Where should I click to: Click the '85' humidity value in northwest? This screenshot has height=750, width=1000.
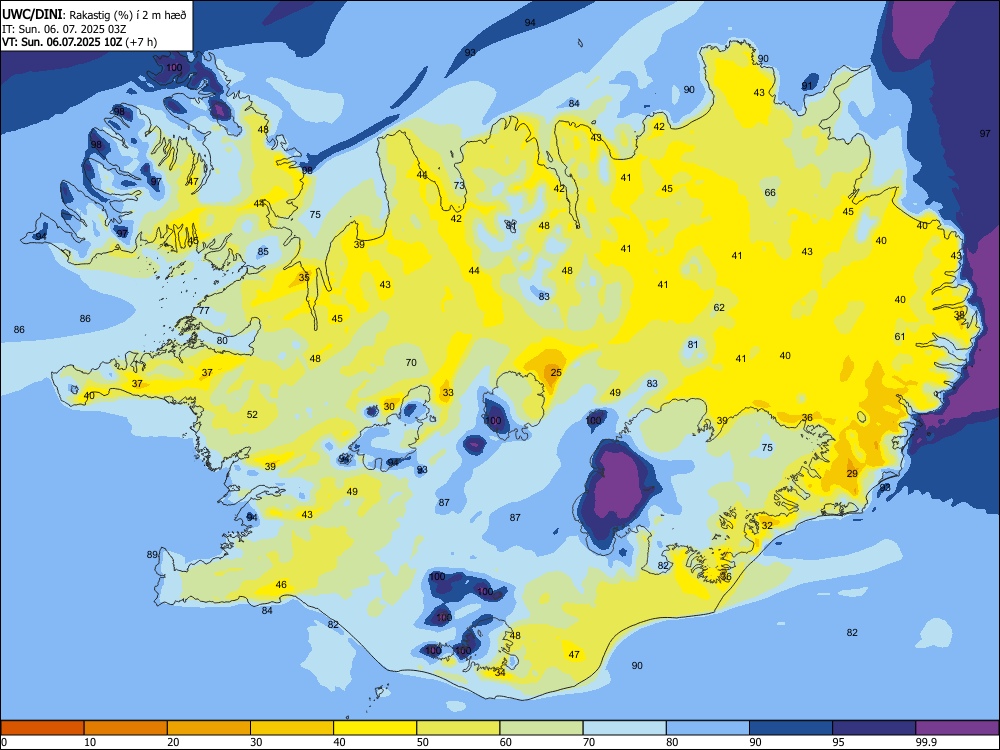tap(263, 252)
